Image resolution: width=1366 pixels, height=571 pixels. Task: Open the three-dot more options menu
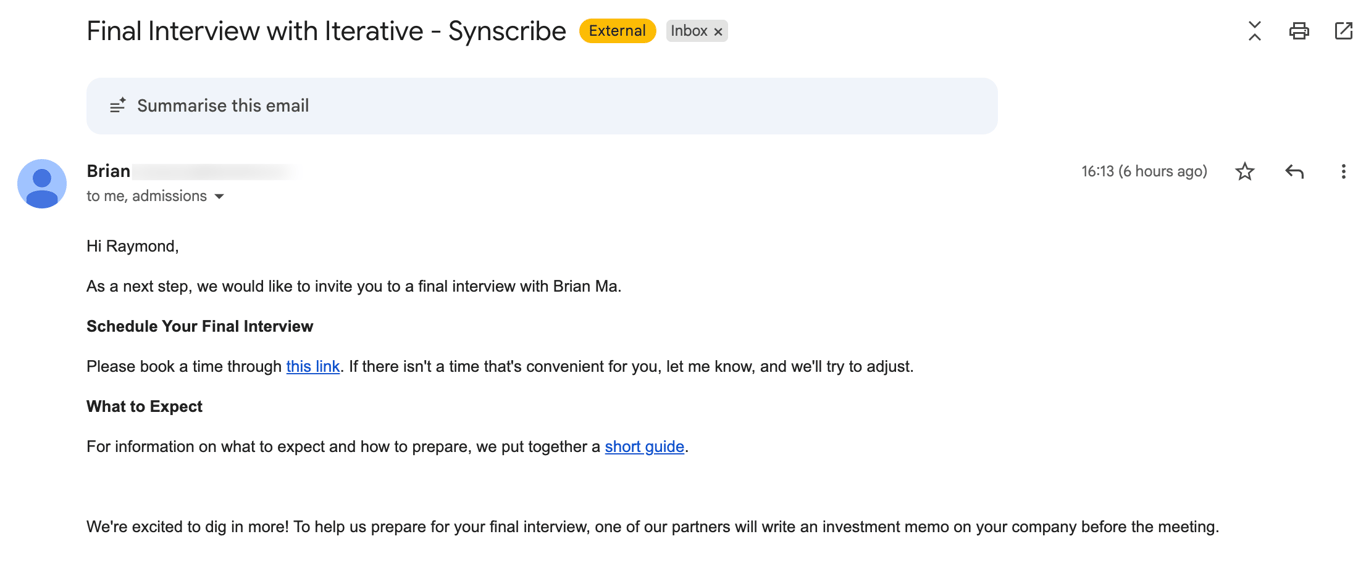[x=1343, y=172]
